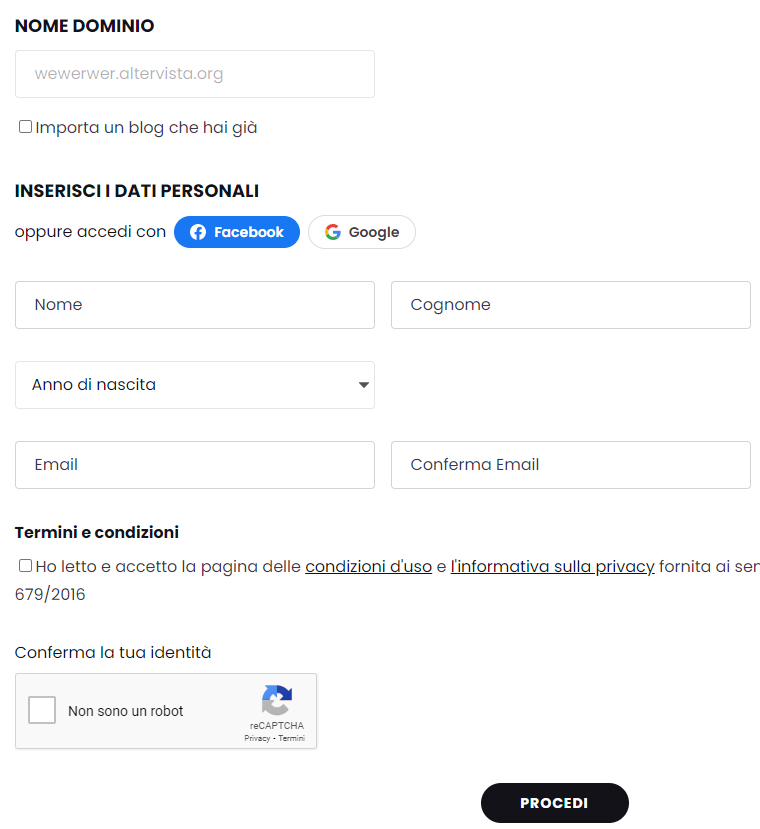
Task: Click the Conferma Email input field
Action: tap(570, 465)
